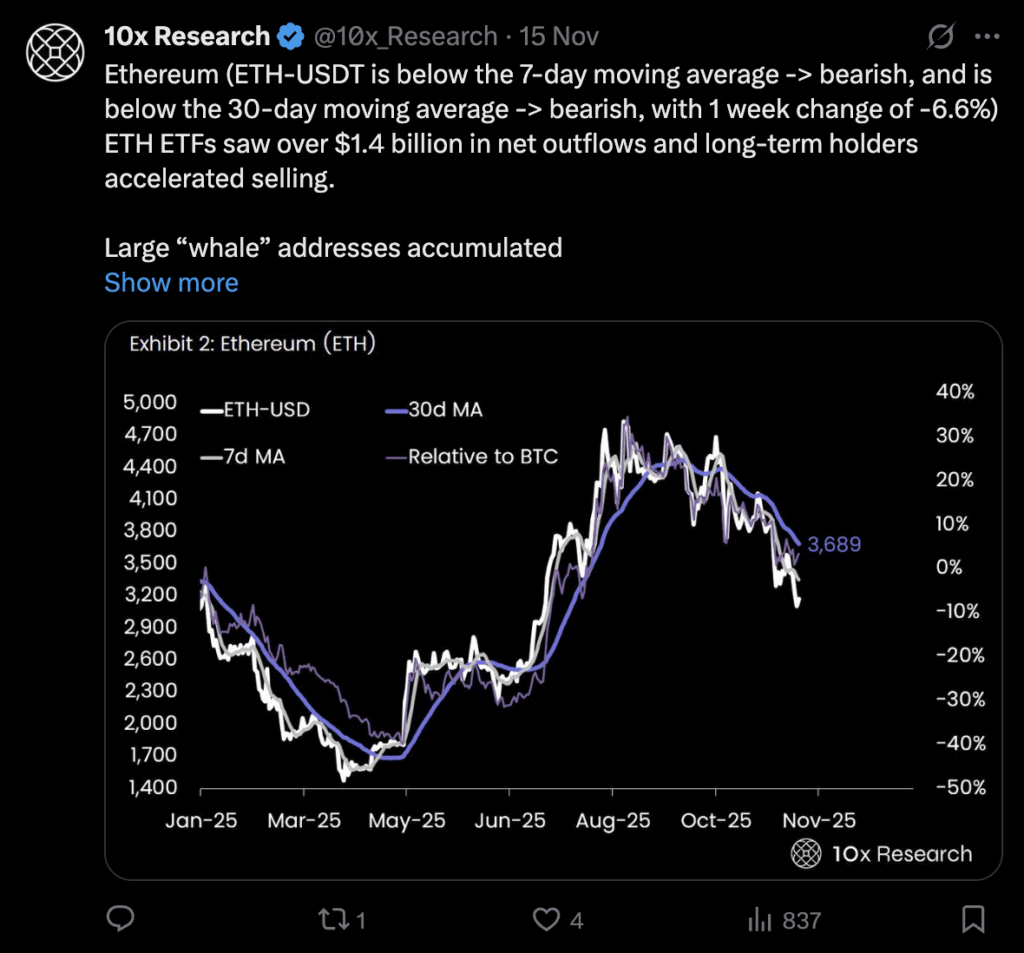The height and width of the screenshot is (953, 1024).
Task: Click the blue verified checkmark badge
Action: click(288, 36)
